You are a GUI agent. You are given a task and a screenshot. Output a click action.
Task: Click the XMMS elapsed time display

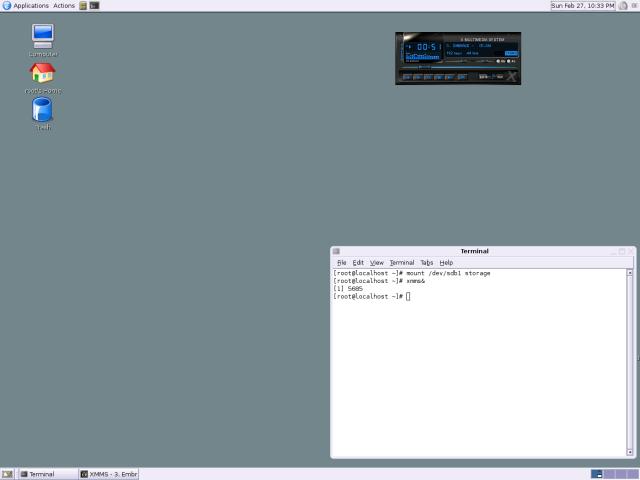point(429,47)
